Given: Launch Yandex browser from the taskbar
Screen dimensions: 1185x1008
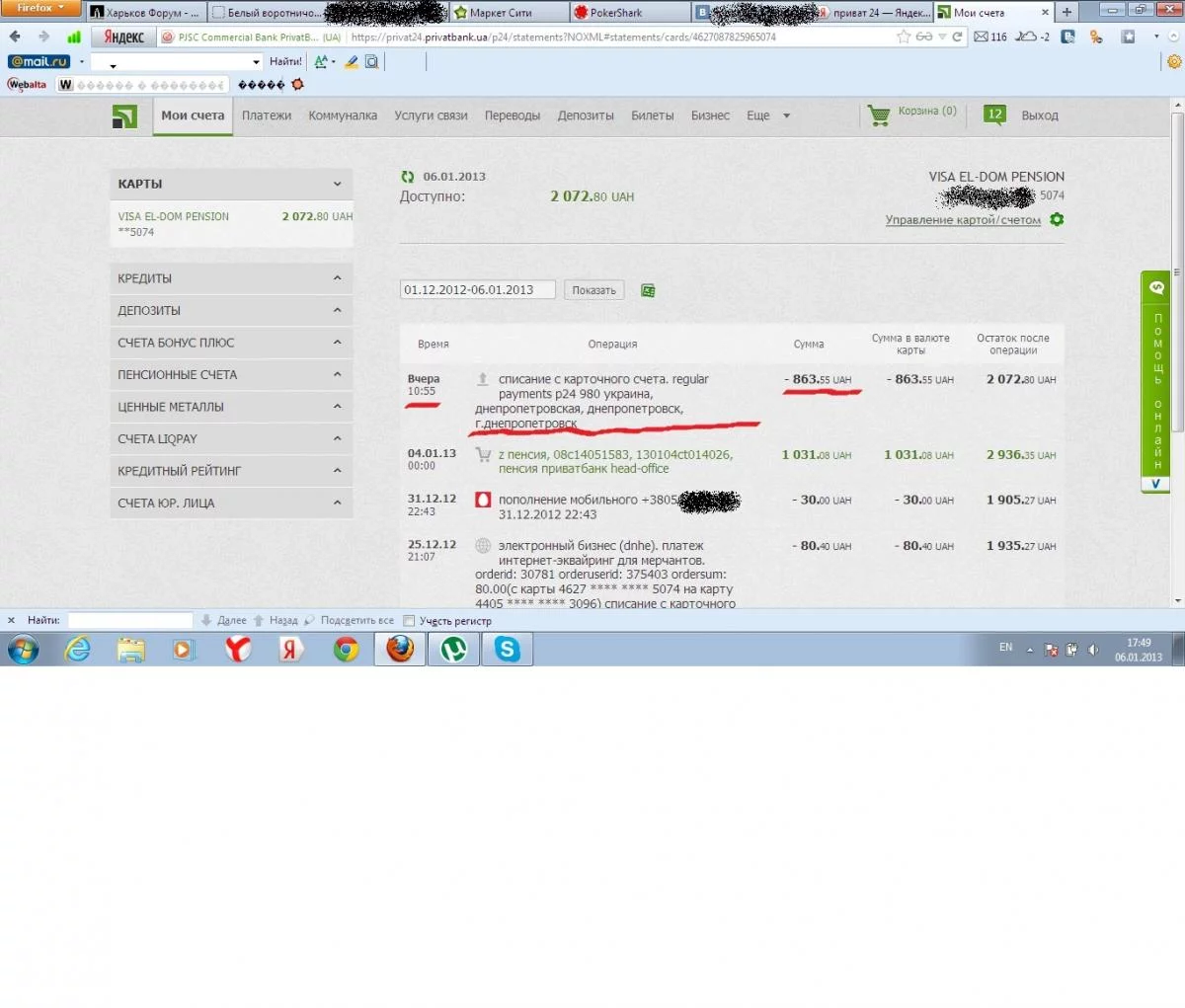Looking at the screenshot, I should coord(237,649).
